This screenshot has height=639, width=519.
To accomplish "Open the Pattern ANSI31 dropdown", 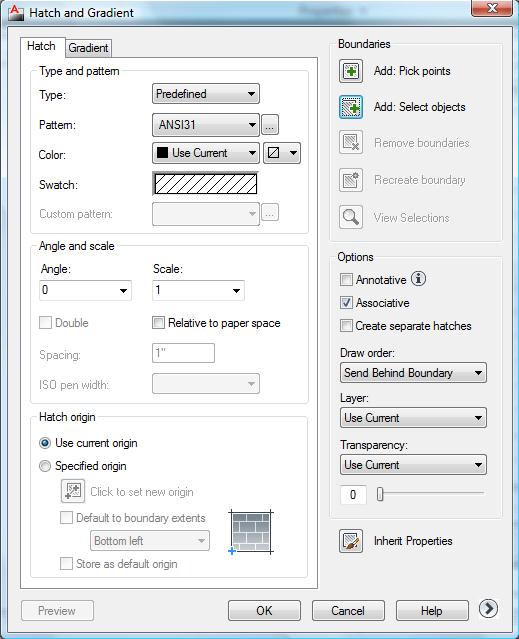I will (206, 125).
